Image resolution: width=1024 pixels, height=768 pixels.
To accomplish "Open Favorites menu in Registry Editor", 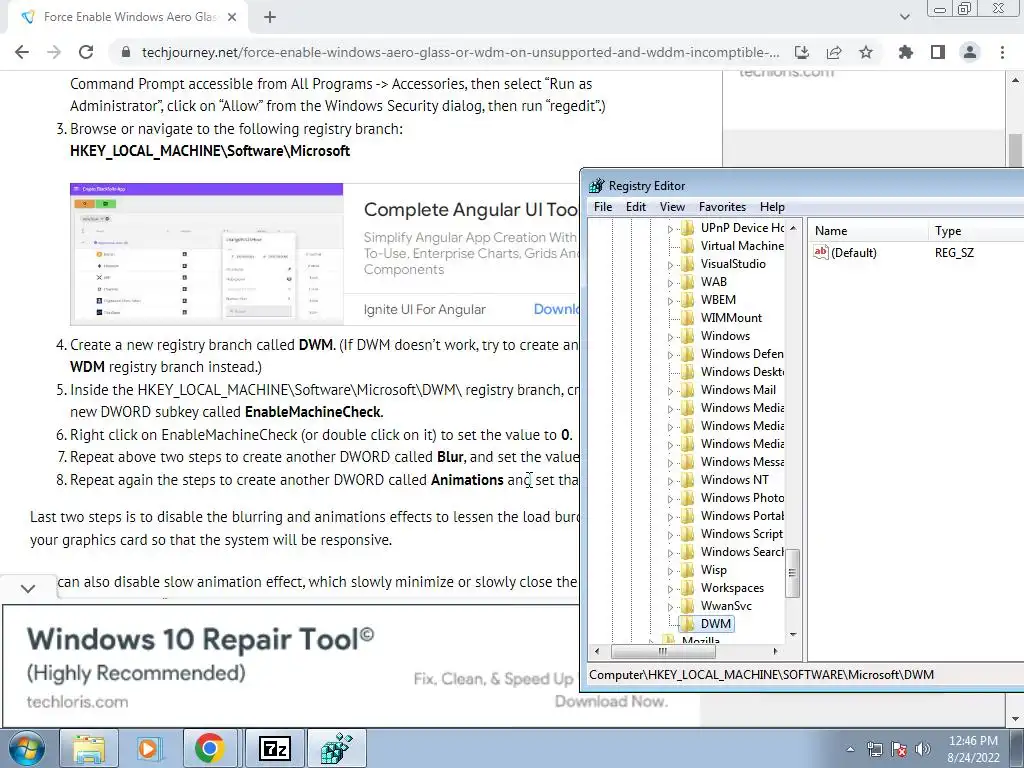I will [x=722, y=206].
